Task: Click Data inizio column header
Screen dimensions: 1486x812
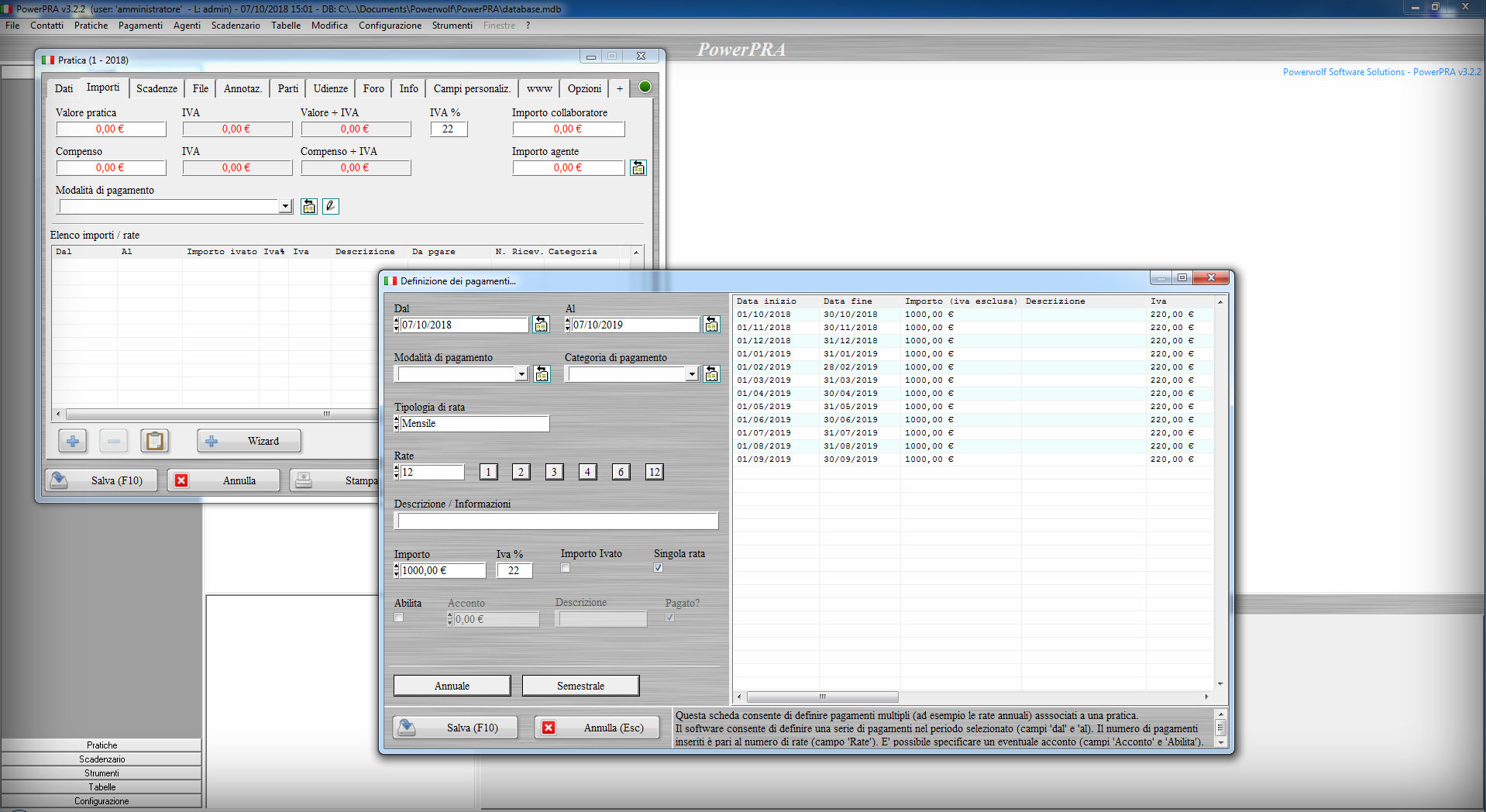Action: click(776, 301)
